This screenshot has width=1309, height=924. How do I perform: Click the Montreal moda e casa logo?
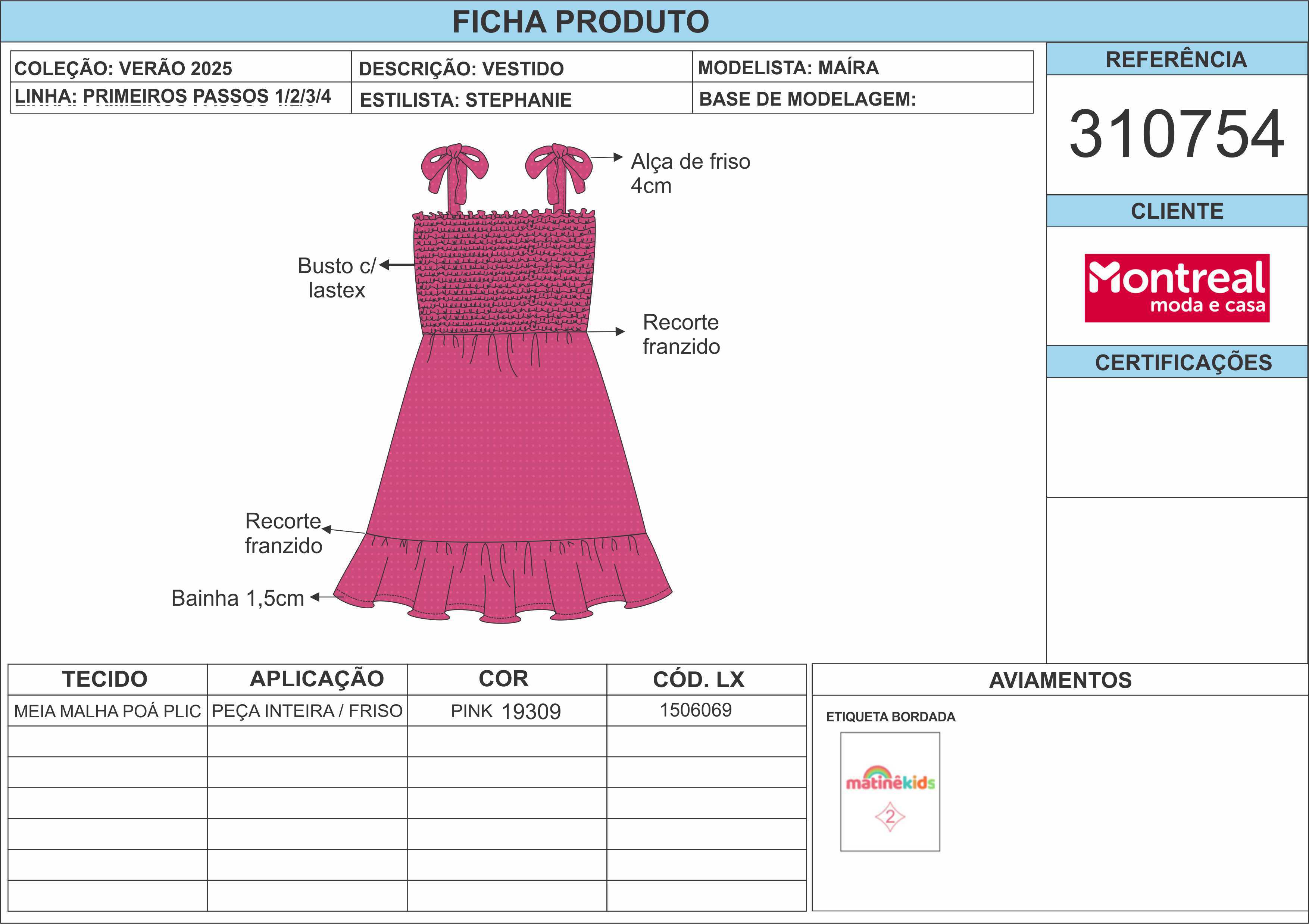[1176, 288]
